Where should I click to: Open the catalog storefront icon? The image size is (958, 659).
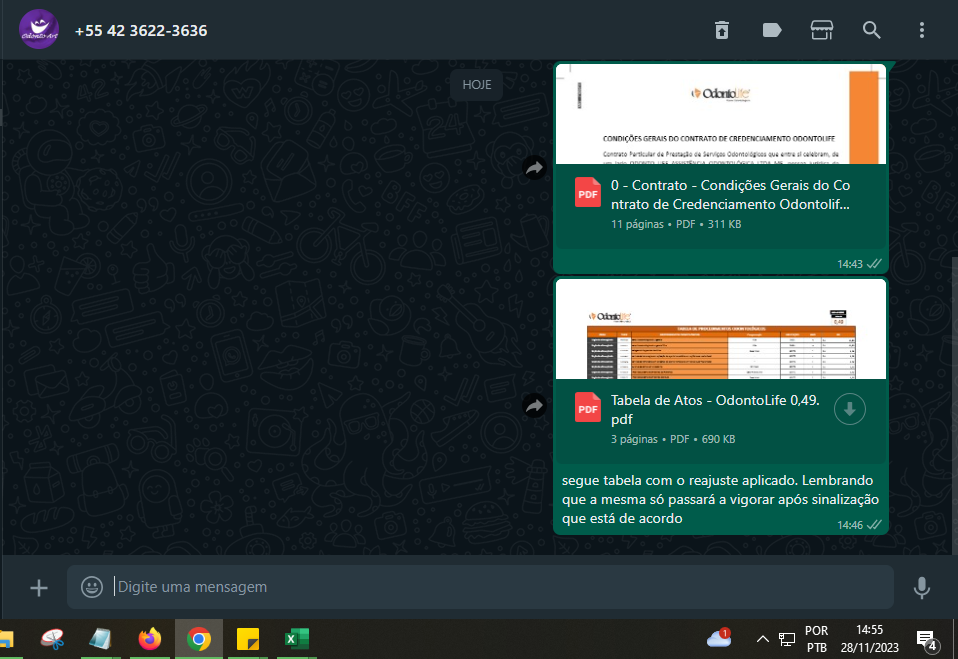click(x=822, y=30)
